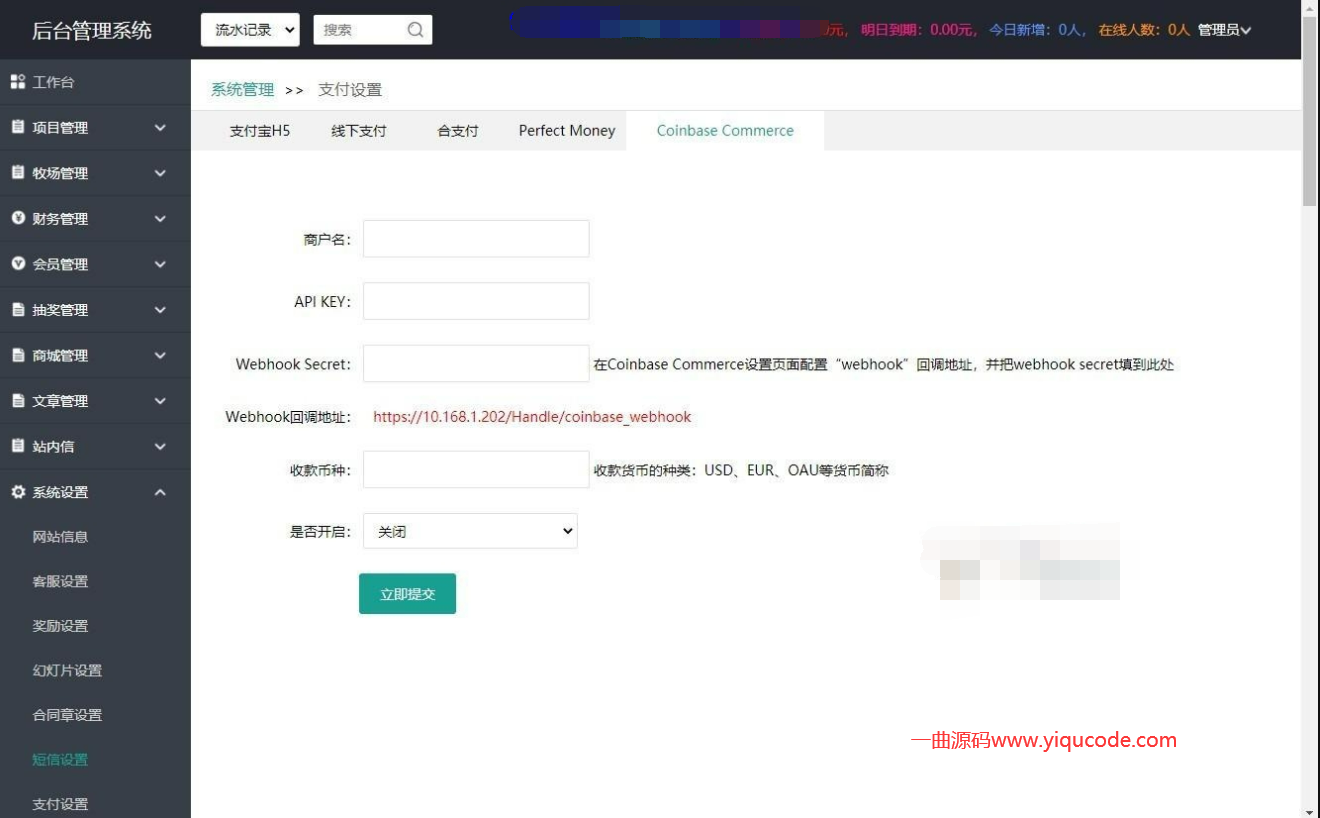
Task: Click the 文章管理 document icon
Action: click(18, 401)
